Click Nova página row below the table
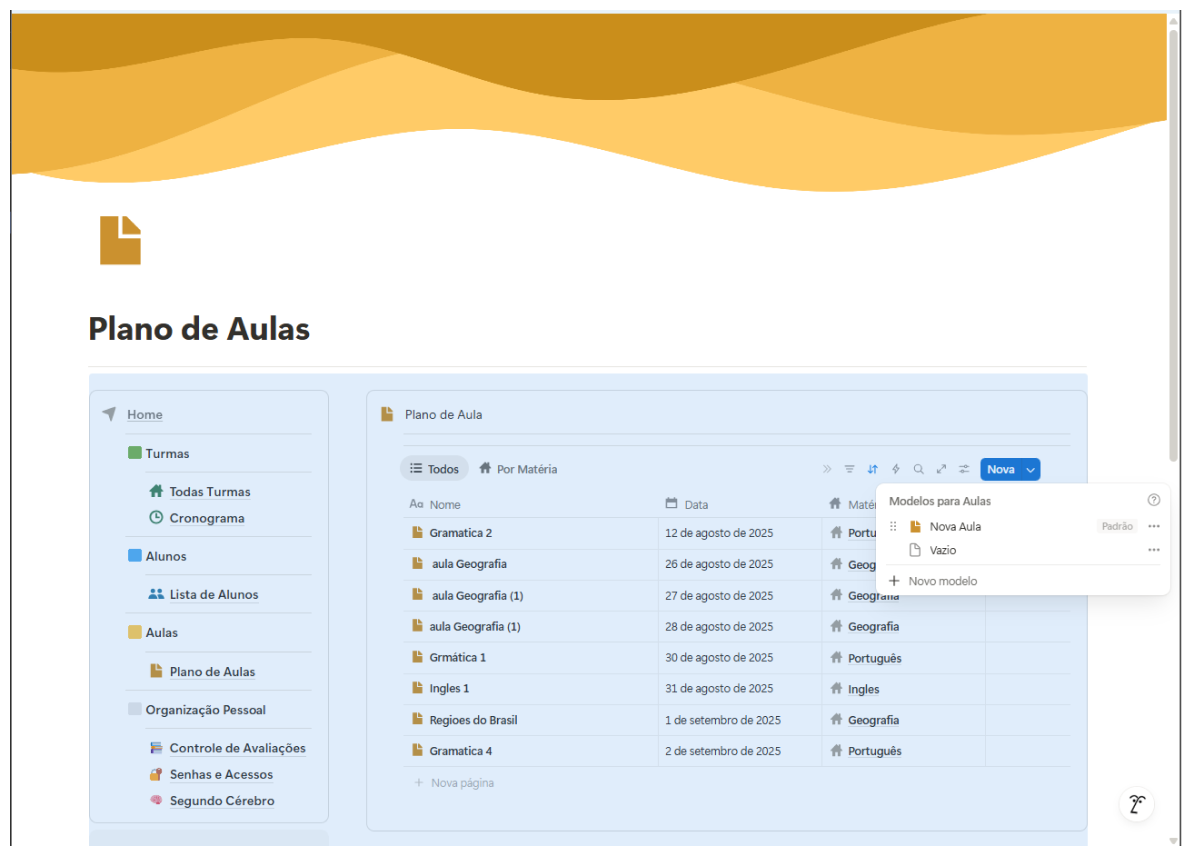 [461, 783]
